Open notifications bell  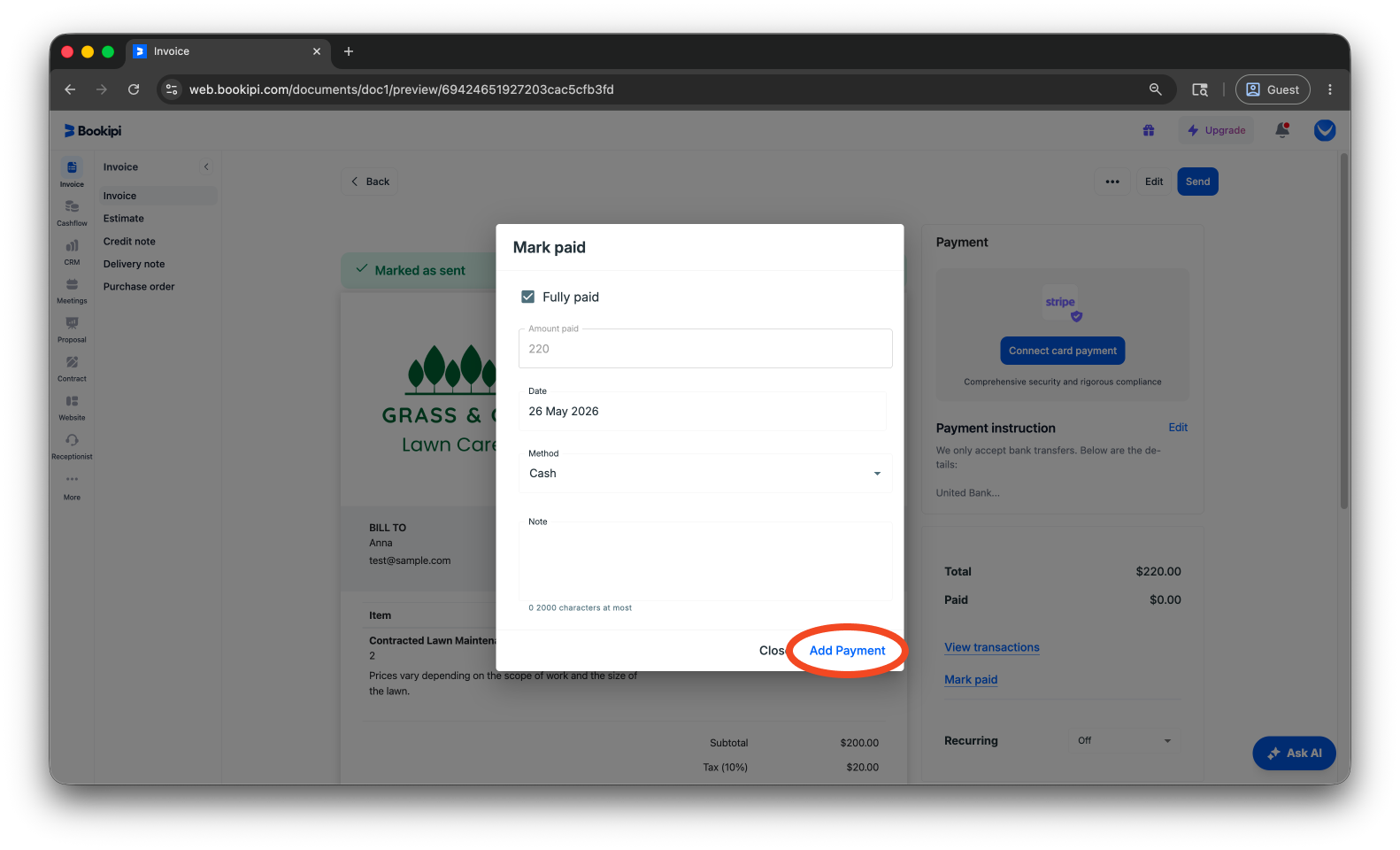coord(1282,130)
